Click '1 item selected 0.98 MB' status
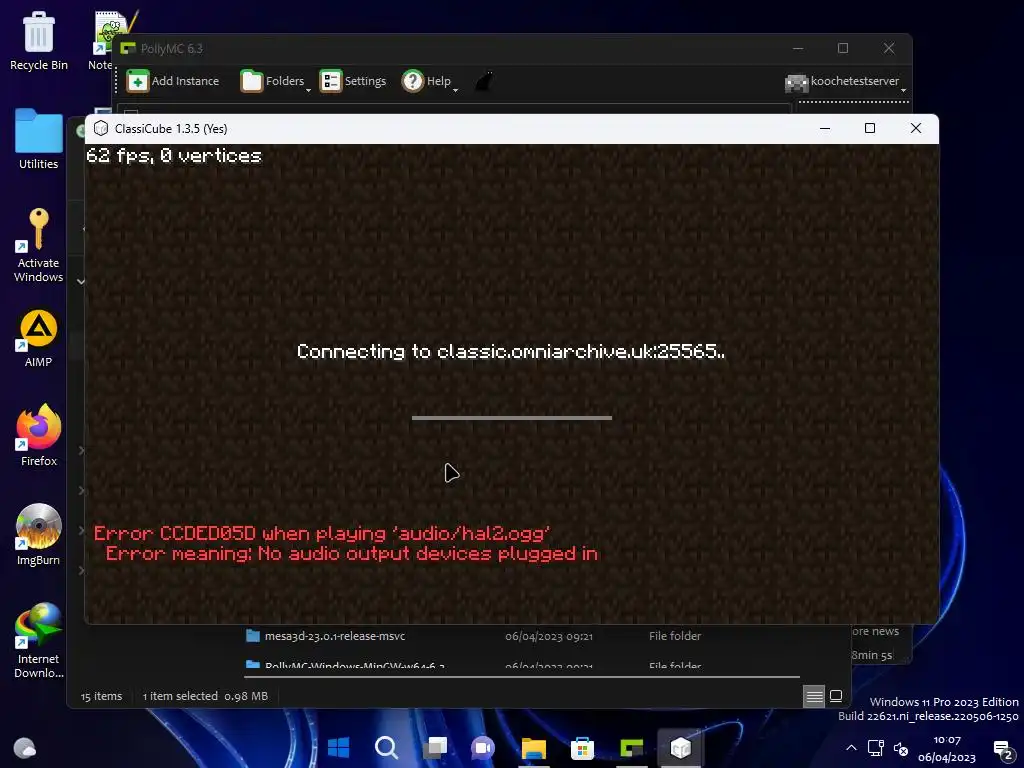The width and height of the screenshot is (1024, 768). click(205, 696)
